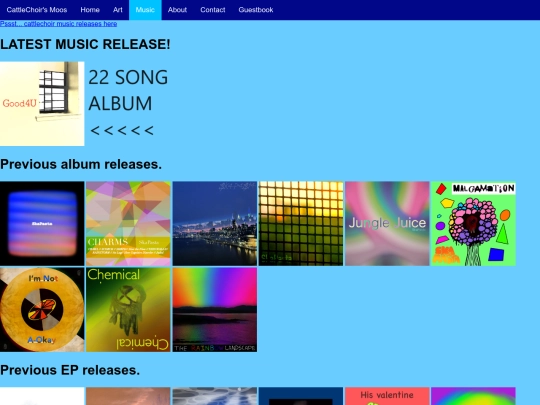Click the 'Previous EP releases.' heading
The height and width of the screenshot is (405, 540).
(x=70, y=370)
